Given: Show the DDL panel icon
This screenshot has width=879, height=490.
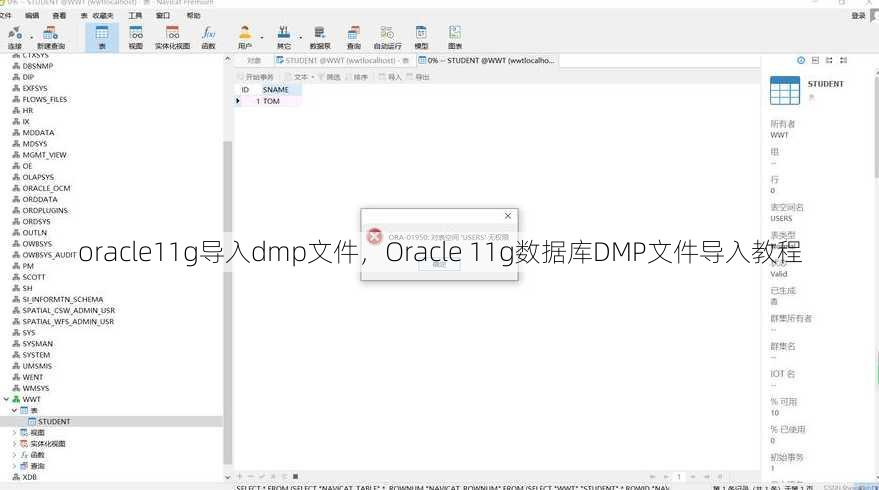Looking at the screenshot, I should click(x=815, y=60).
